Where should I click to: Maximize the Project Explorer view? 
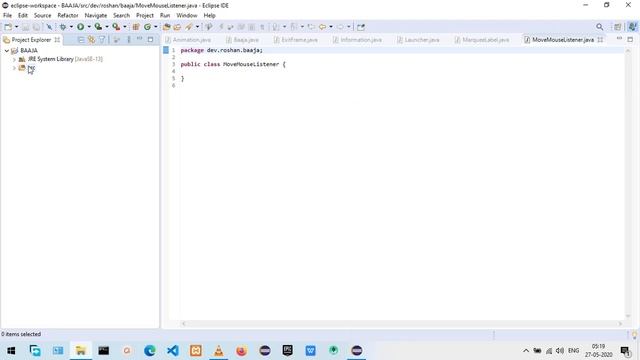click(x=151, y=39)
